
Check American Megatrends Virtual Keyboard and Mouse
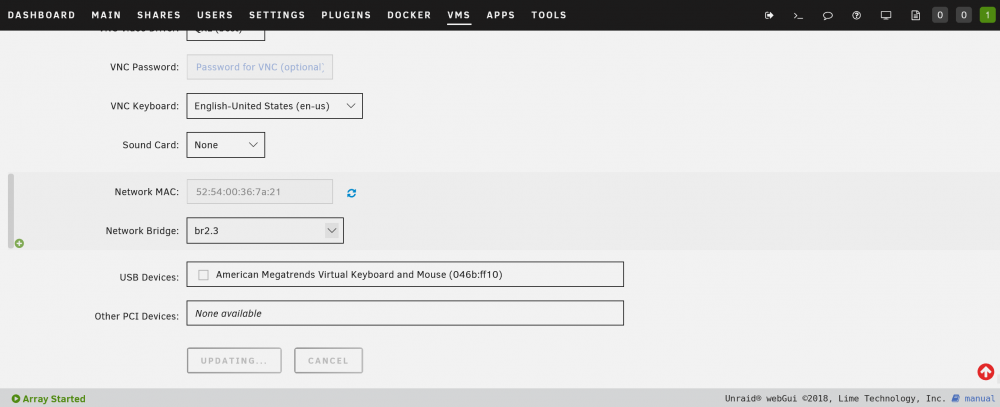203,275
